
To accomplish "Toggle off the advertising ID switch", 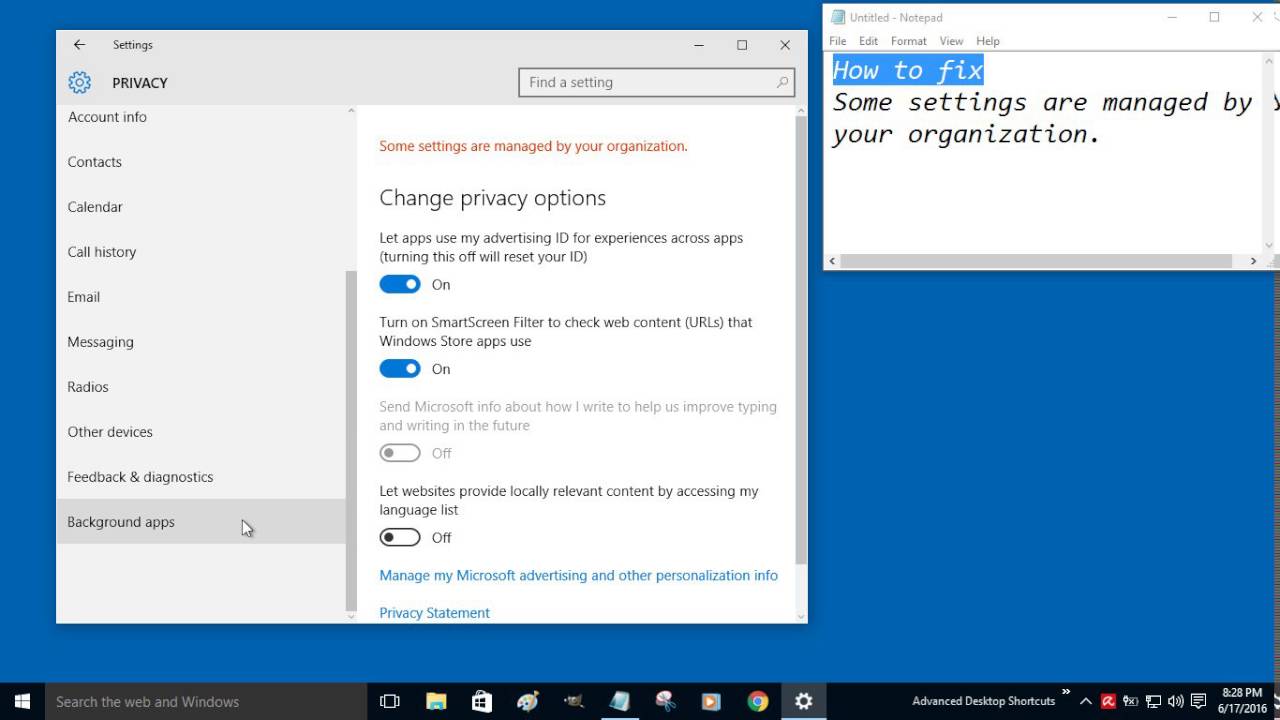I will pyautogui.click(x=400, y=285).
